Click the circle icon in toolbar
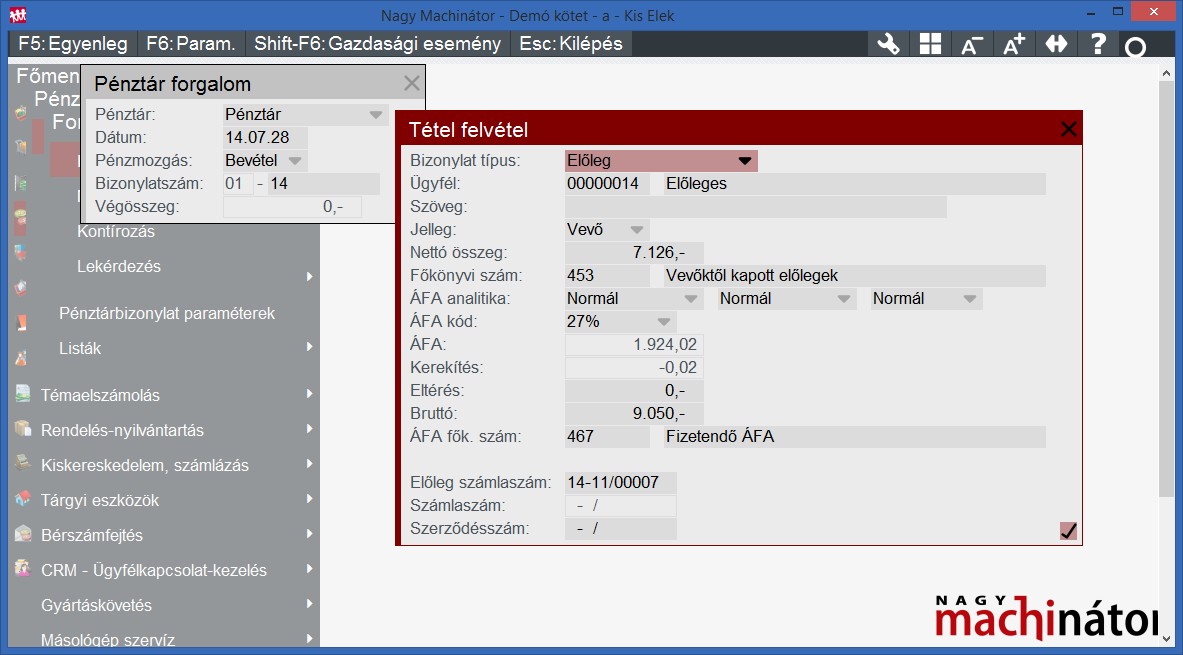Screen dimensions: 1183x655 (1135, 47)
